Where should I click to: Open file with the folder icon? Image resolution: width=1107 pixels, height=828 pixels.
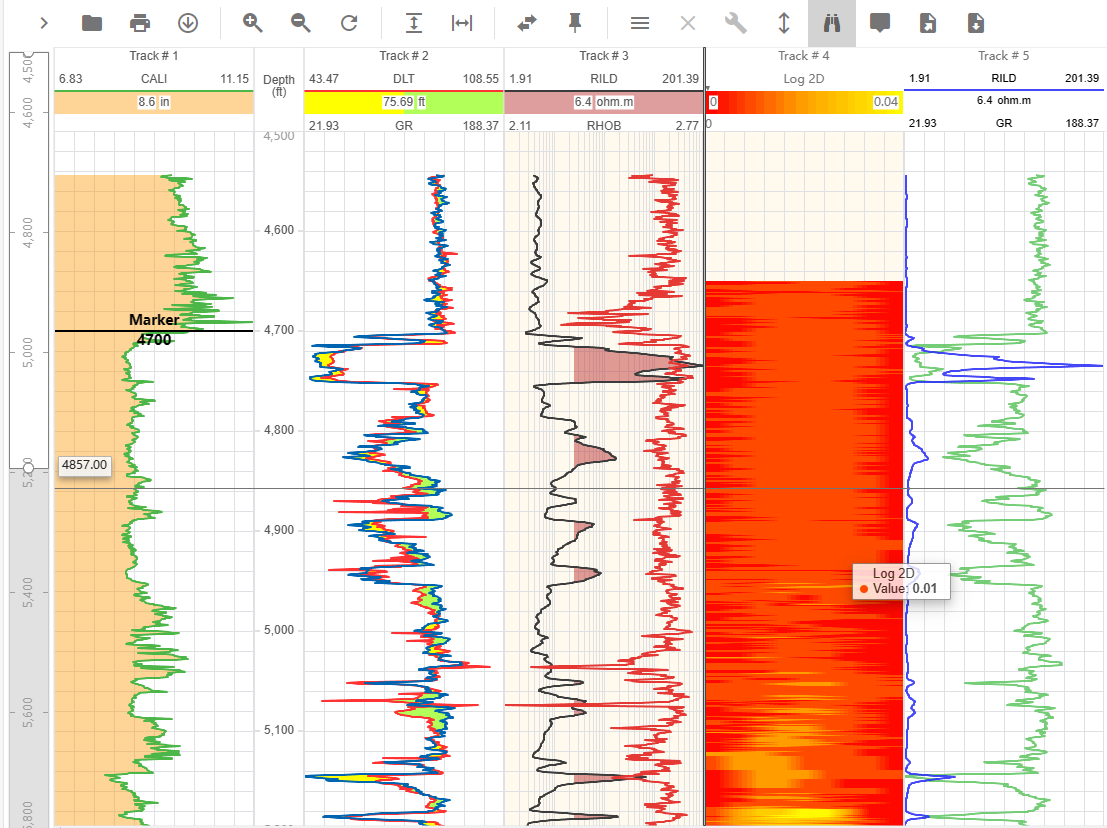(x=92, y=23)
